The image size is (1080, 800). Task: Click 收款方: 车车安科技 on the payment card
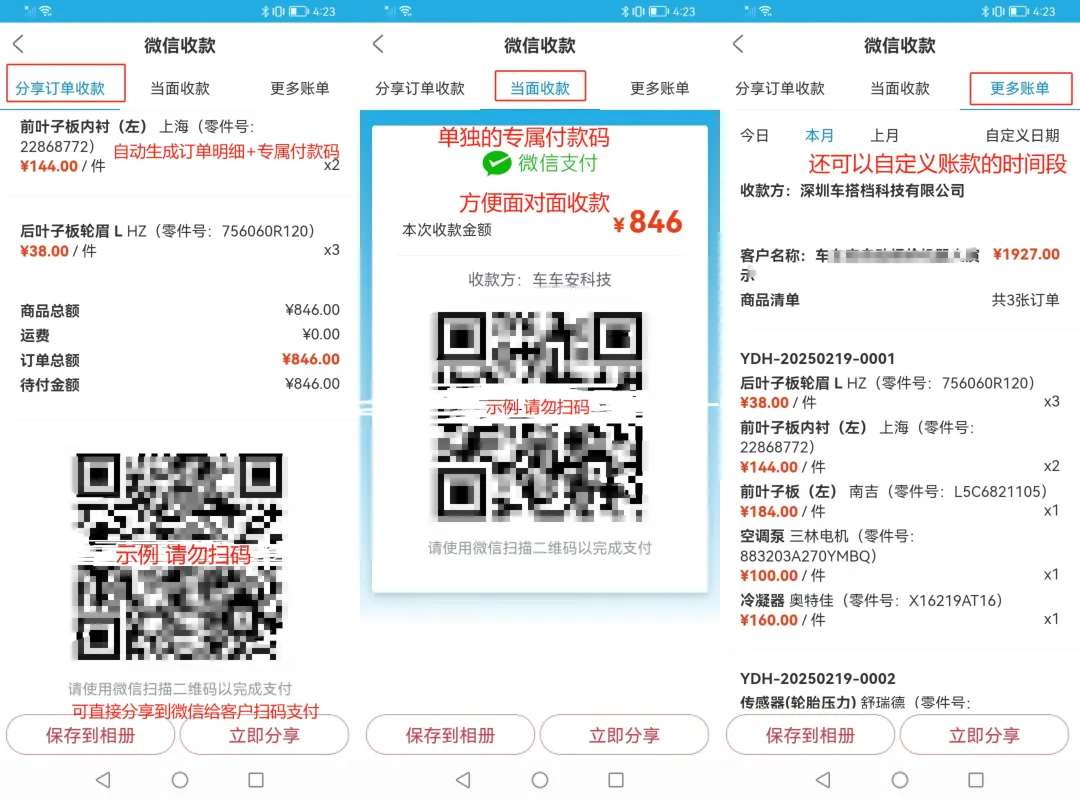tap(539, 279)
